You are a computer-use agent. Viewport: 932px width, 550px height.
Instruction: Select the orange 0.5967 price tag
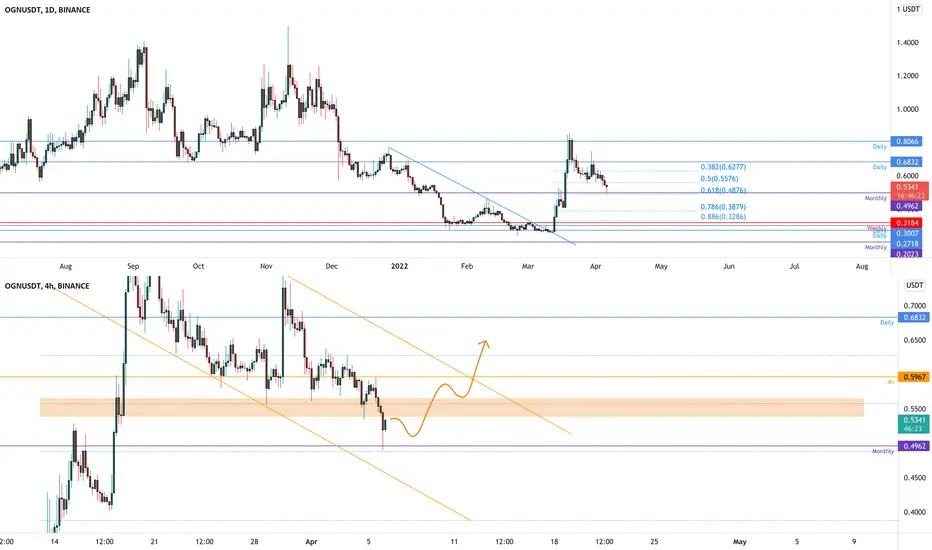(x=914, y=377)
